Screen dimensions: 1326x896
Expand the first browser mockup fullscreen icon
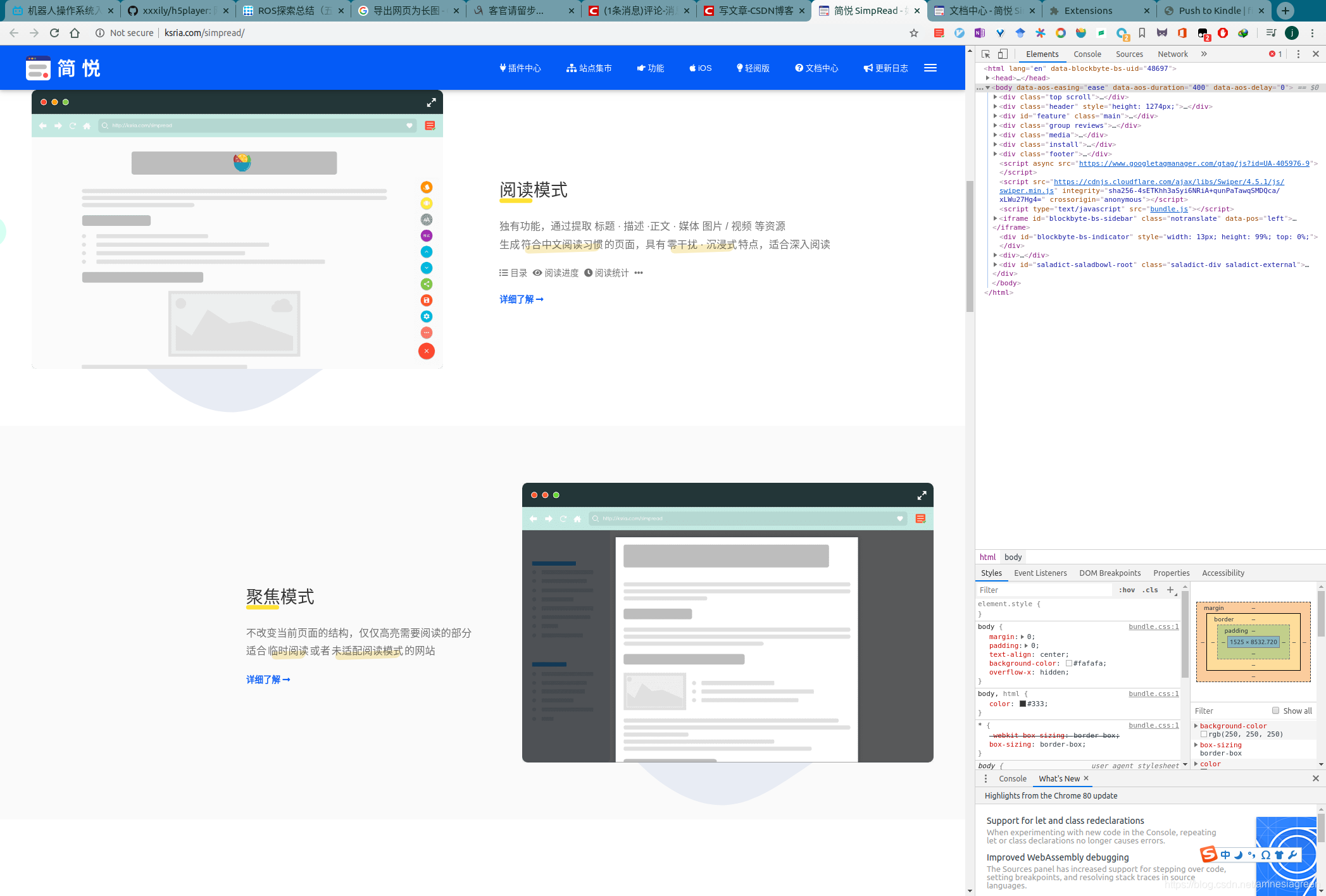(x=431, y=103)
